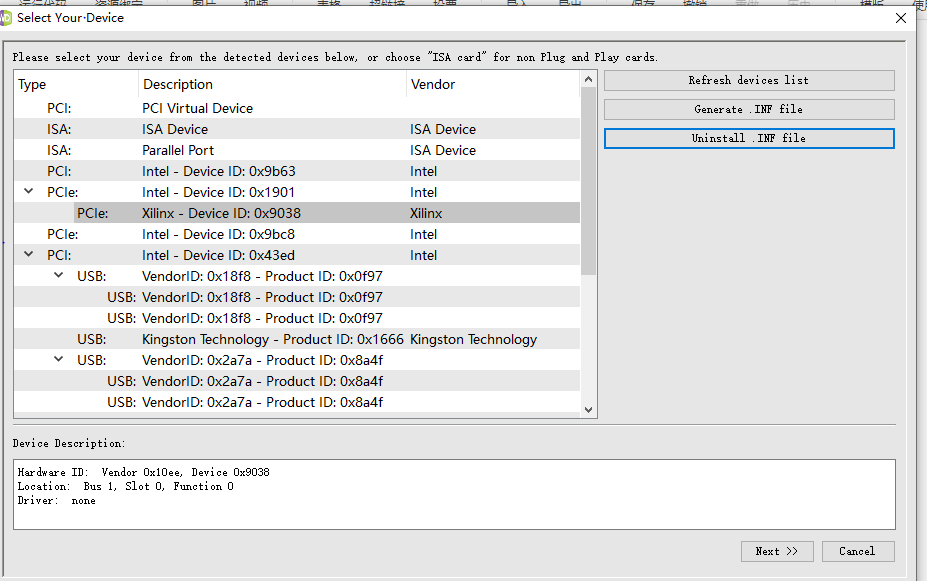
Task: Proceed with the Next >> button
Action: [777, 551]
